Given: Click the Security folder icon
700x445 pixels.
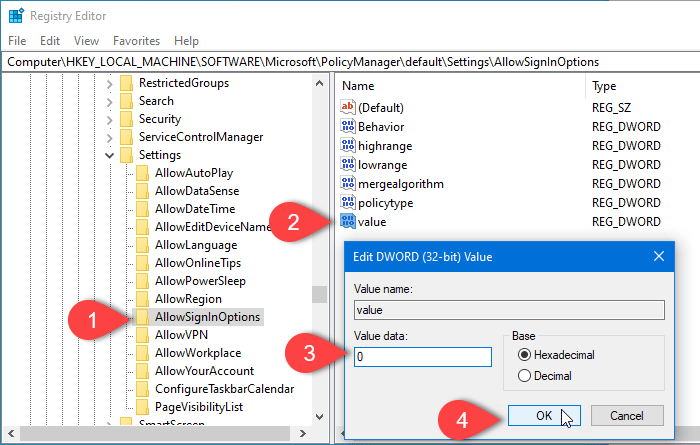Looking at the screenshot, I should (127, 119).
